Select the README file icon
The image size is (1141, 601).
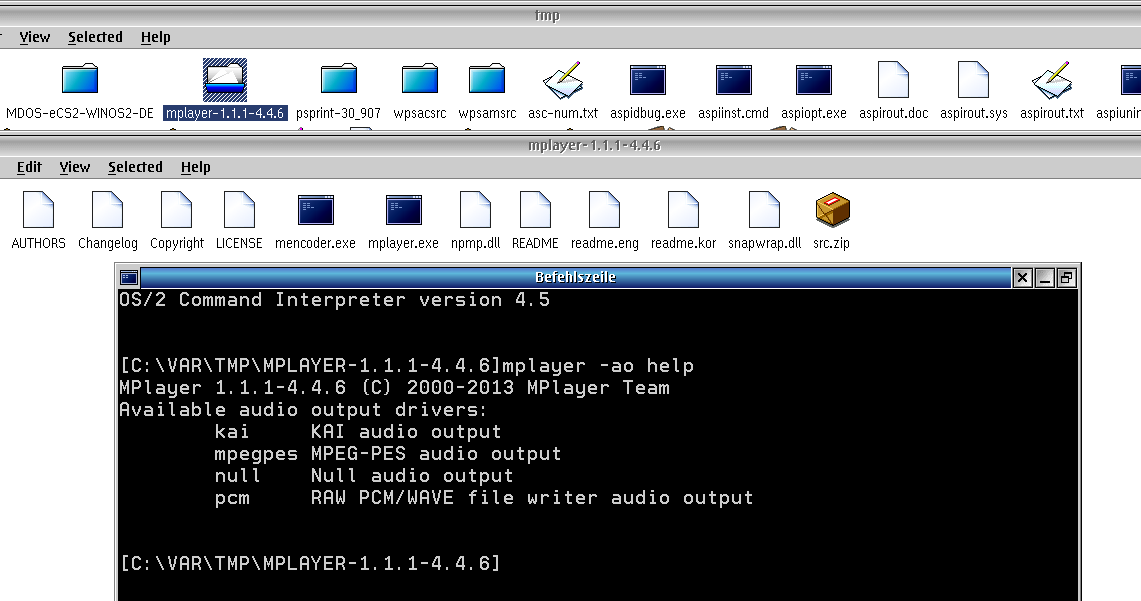coord(536,210)
